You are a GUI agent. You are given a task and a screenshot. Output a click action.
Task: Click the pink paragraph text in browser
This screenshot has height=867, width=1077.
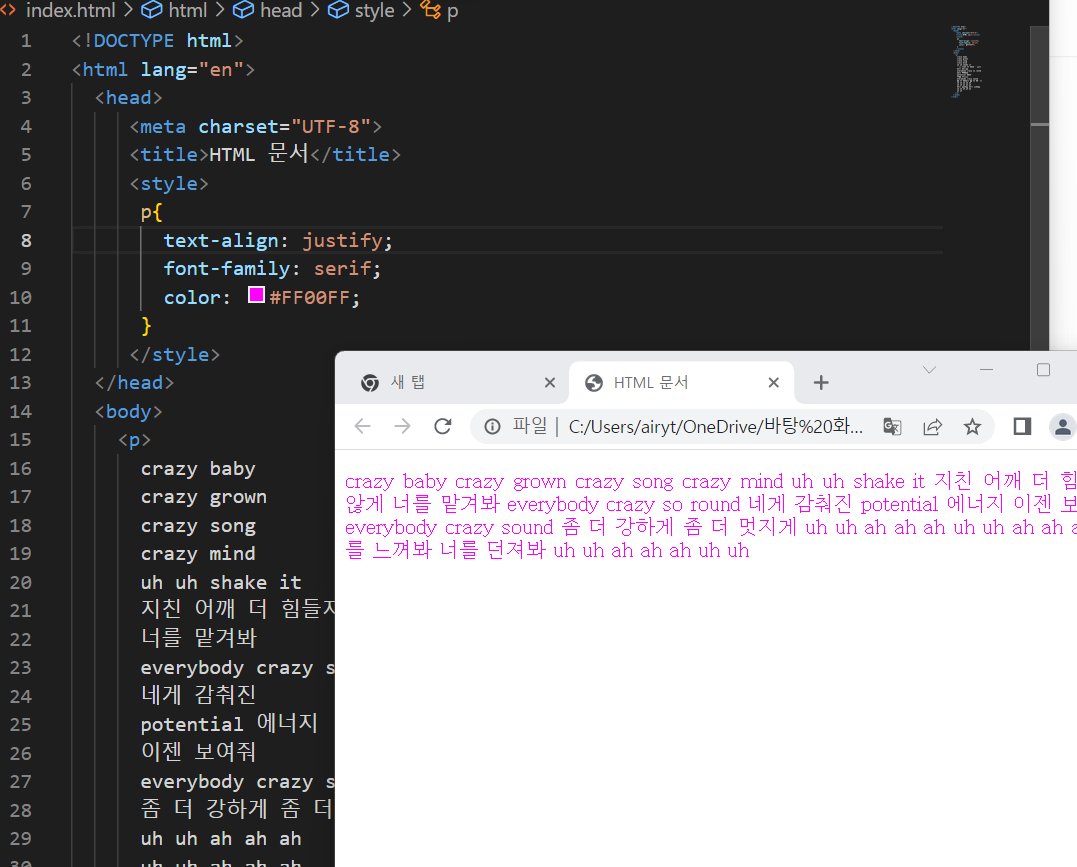710,516
